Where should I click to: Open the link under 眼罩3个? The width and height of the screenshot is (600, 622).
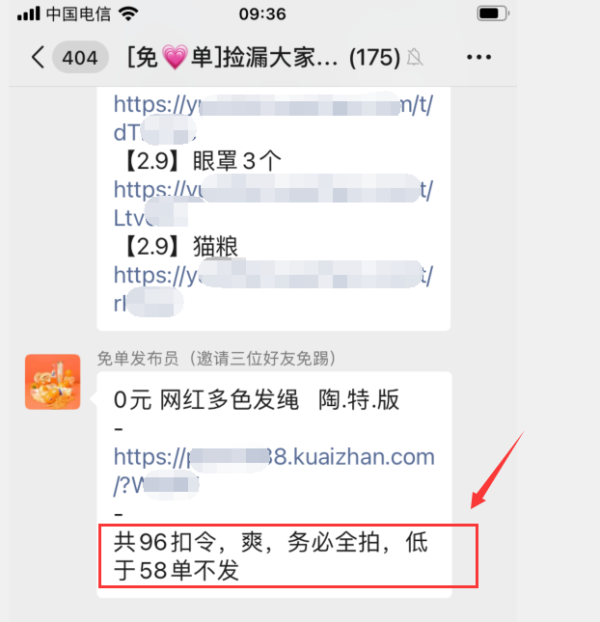pos(273,203)
